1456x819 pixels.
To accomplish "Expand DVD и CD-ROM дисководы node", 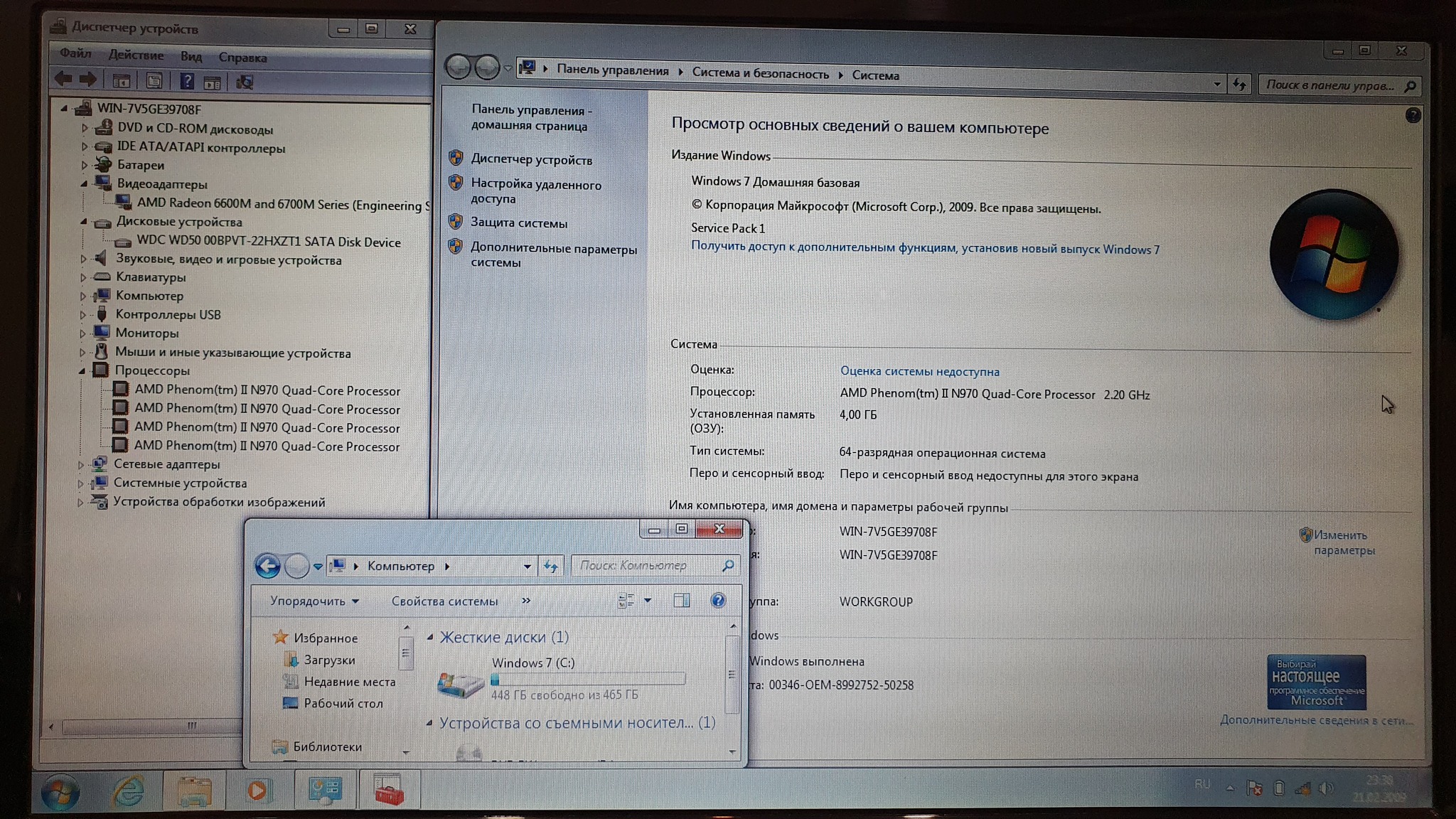I will [85, 129].
